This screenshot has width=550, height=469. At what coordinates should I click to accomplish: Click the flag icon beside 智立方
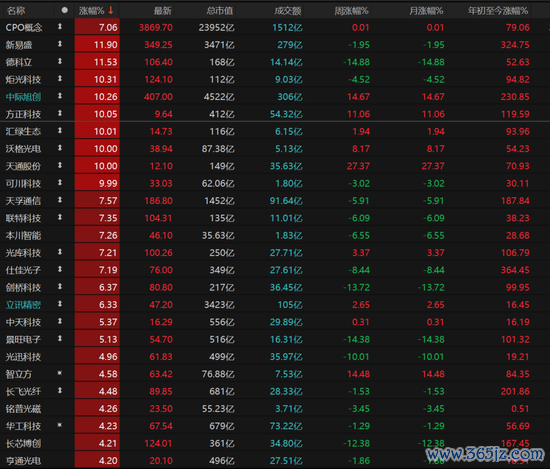coord(60,373)
